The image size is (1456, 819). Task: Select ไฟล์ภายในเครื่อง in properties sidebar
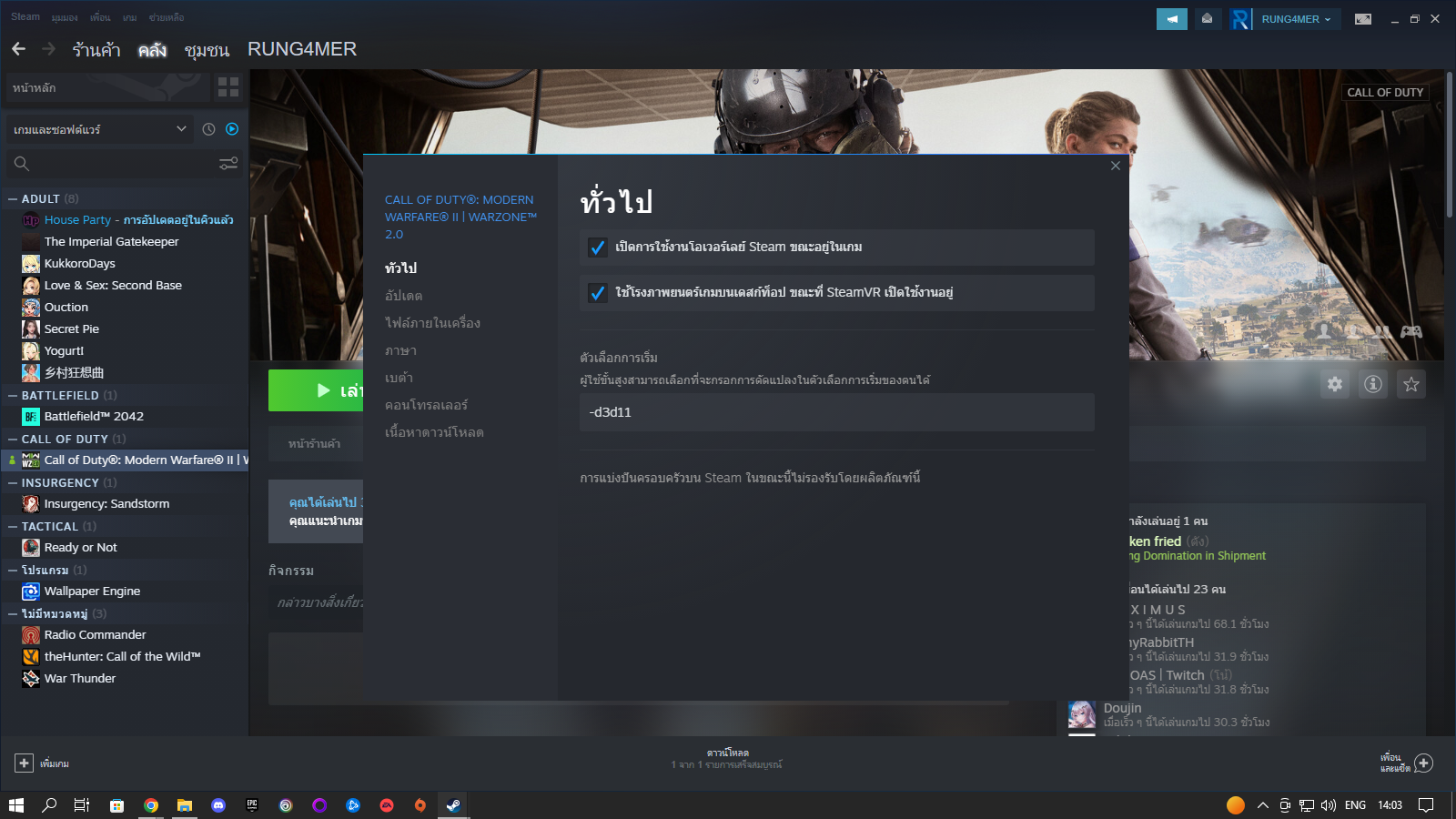pyautogui.click(x=432, y=323)
